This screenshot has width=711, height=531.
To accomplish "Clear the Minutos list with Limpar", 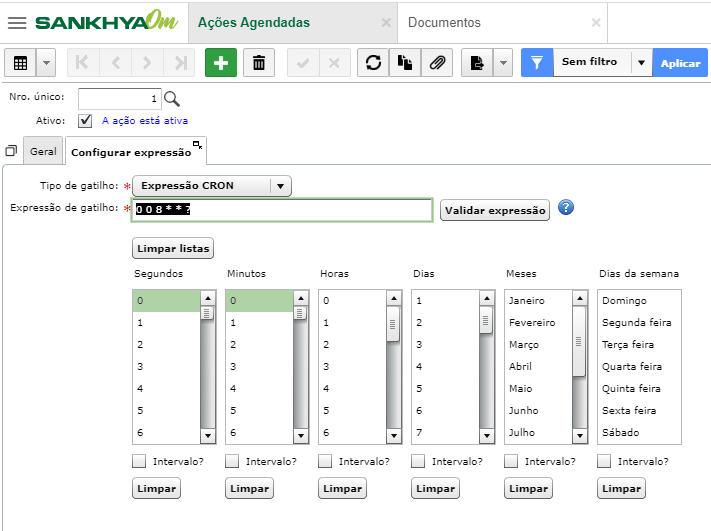I will [x=249, y=488].
